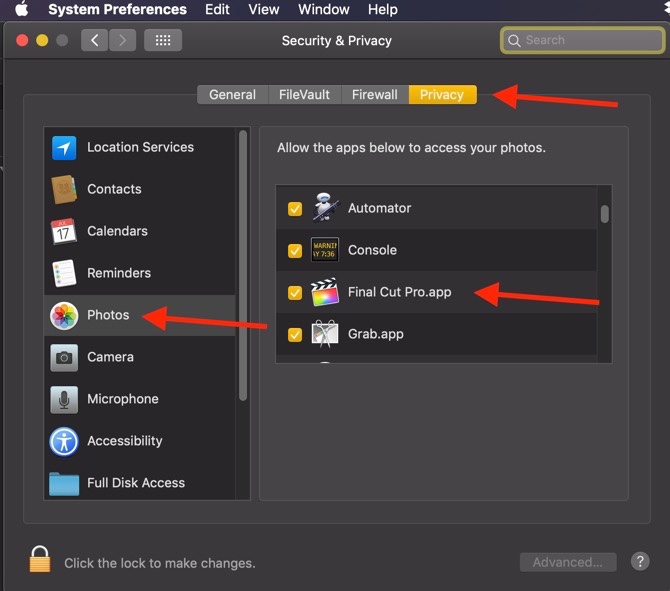Uncheck the Final Cut Pro.app checkbox
The height and width of the screenshot is (591, 670).
[x=295, y=293]
